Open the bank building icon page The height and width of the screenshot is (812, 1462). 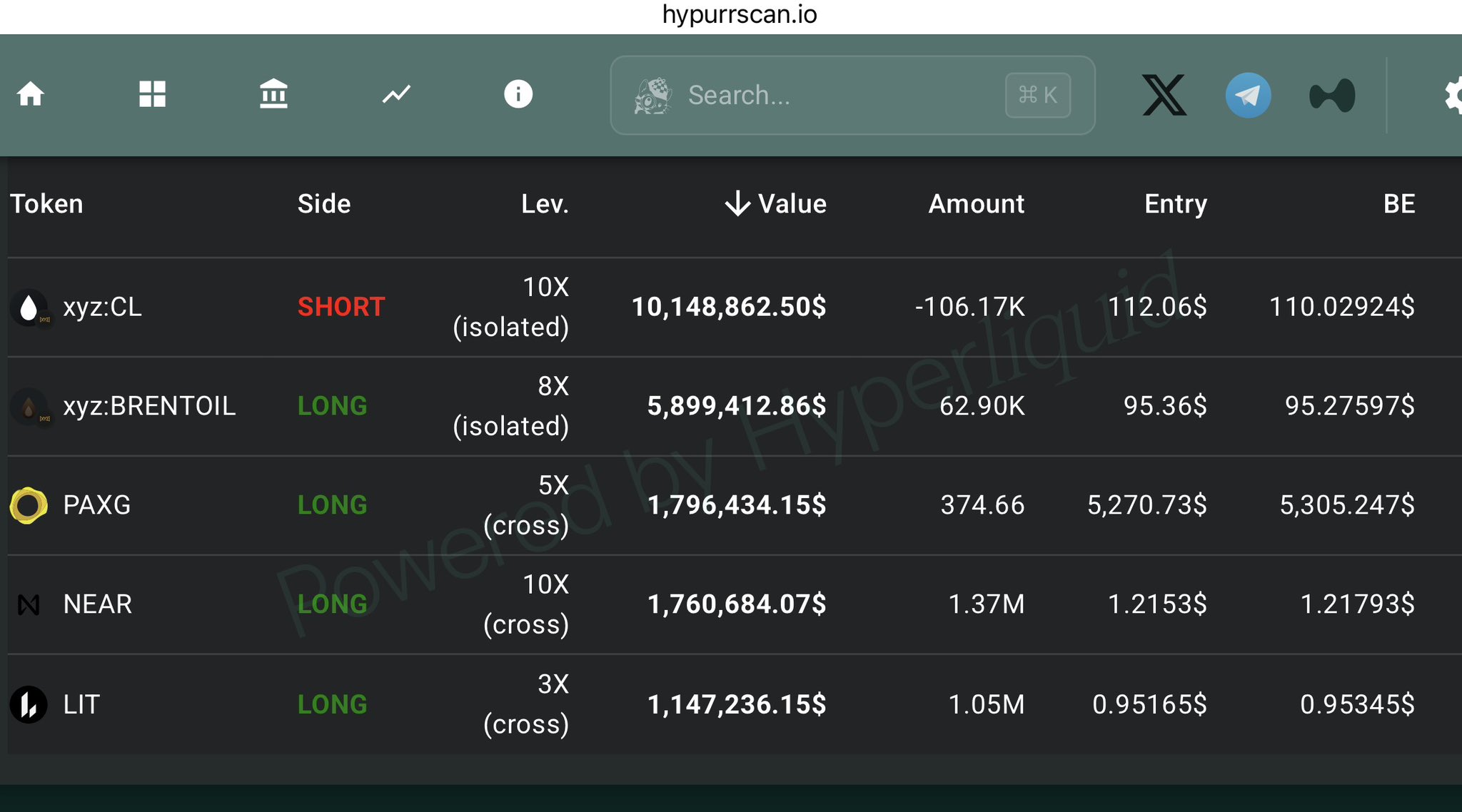[x=273, y=94]
